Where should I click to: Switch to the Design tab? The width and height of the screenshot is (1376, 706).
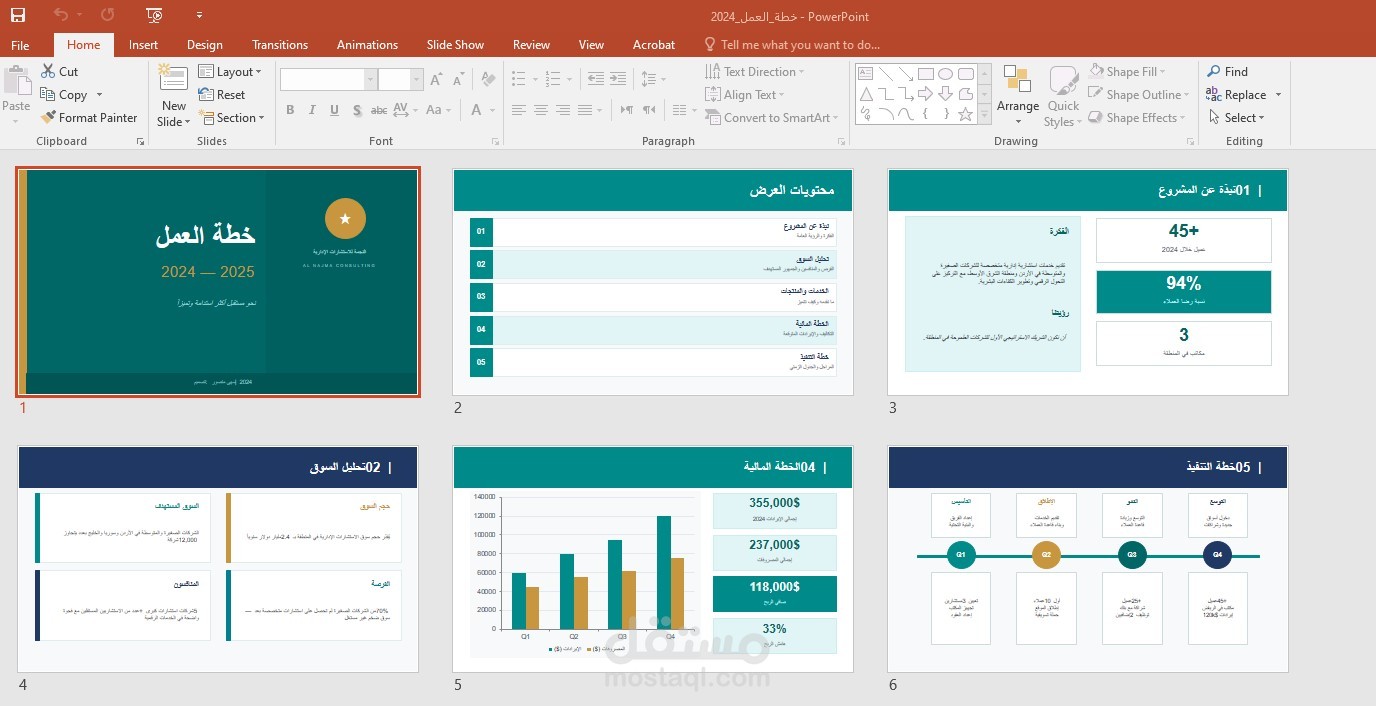pyautogui.click(x=205, y=45)
